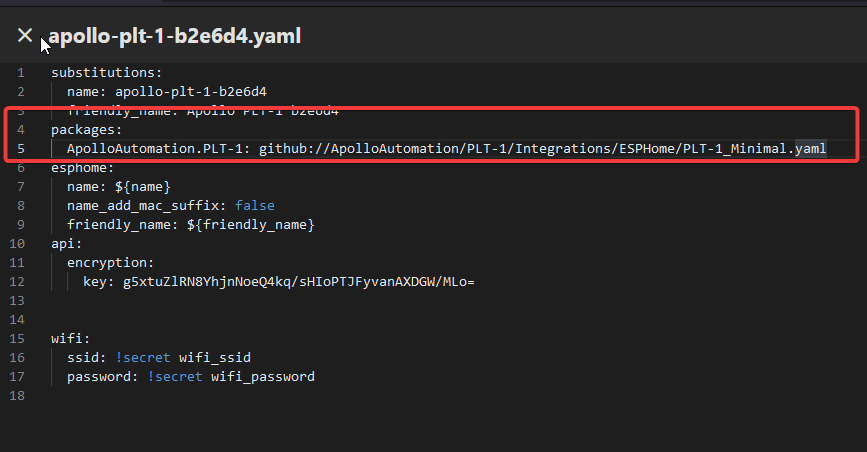Place cursor on the substitutions key
Image resolution: width=867 pixels, height=452 pixels.
coord(106,73)
